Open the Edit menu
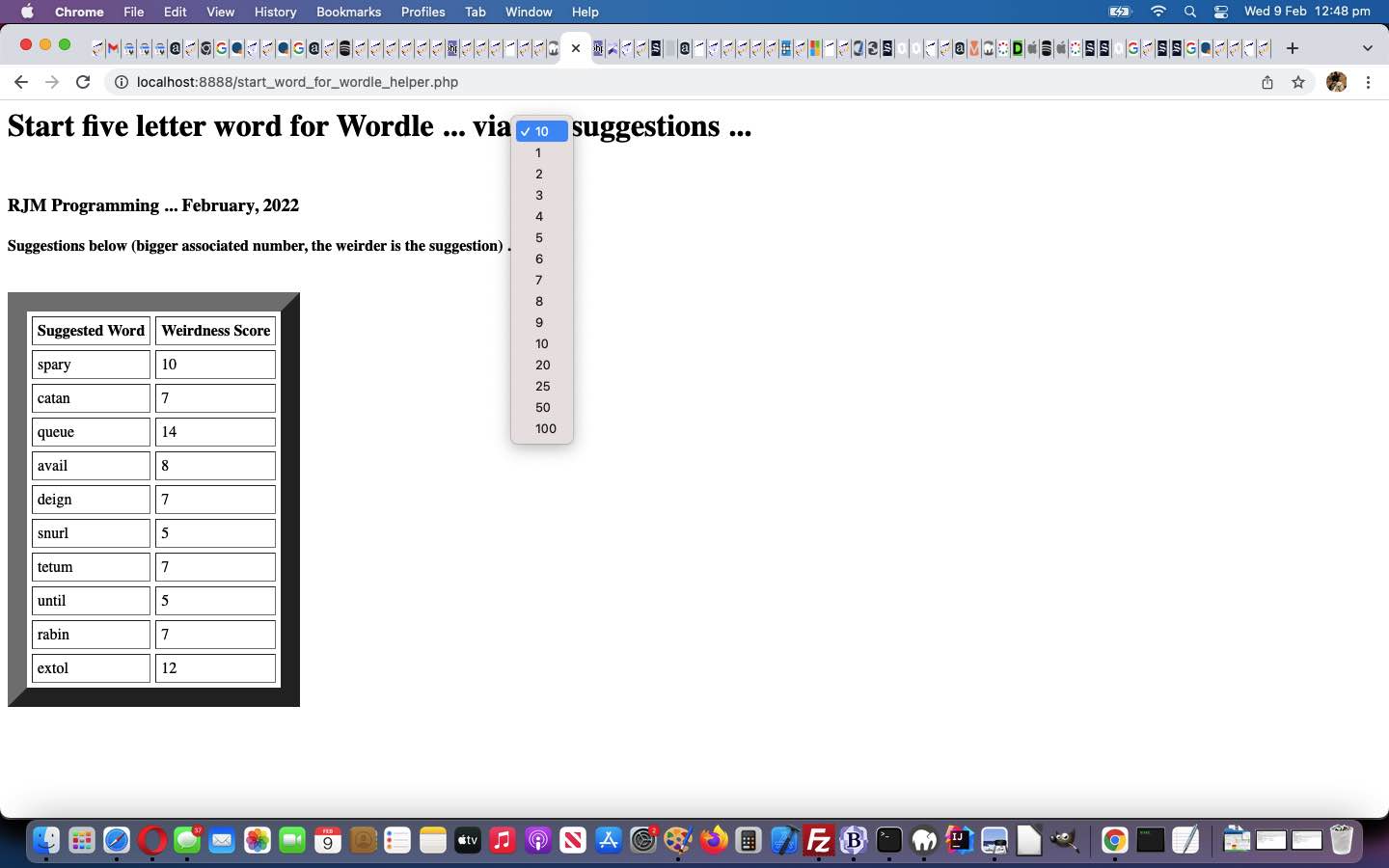This screenshot has height=868, width=1389. coord(176,12)
